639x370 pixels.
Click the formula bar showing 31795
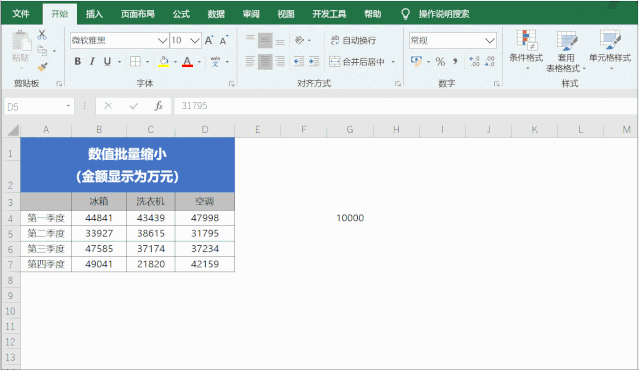(x=406, y=106)
